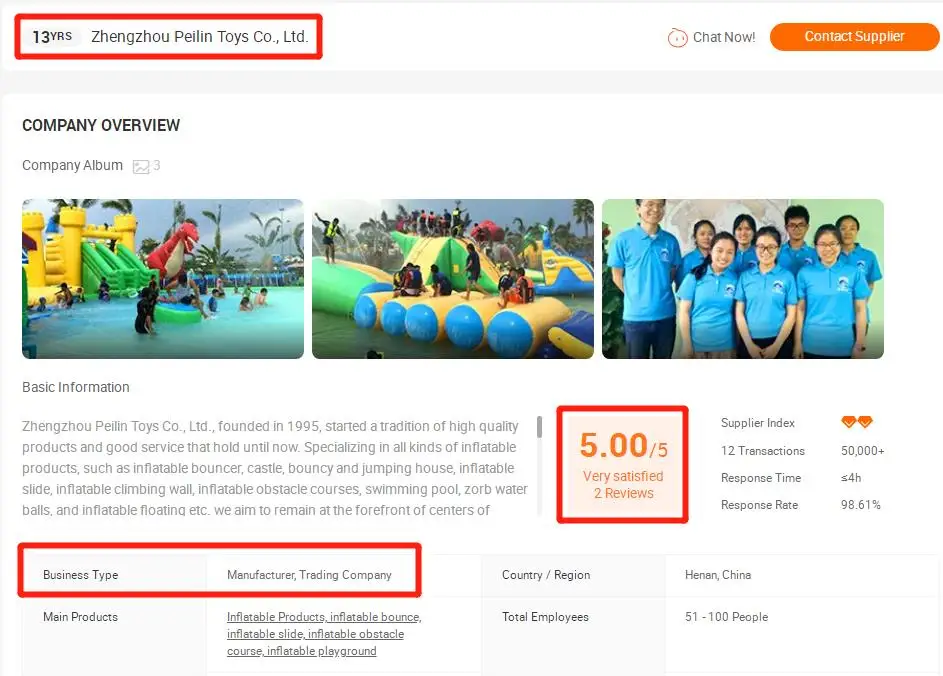Screen dimensions: 943x676
Task: Open the 2 Reviews link
Action: (x=623, y=493)
